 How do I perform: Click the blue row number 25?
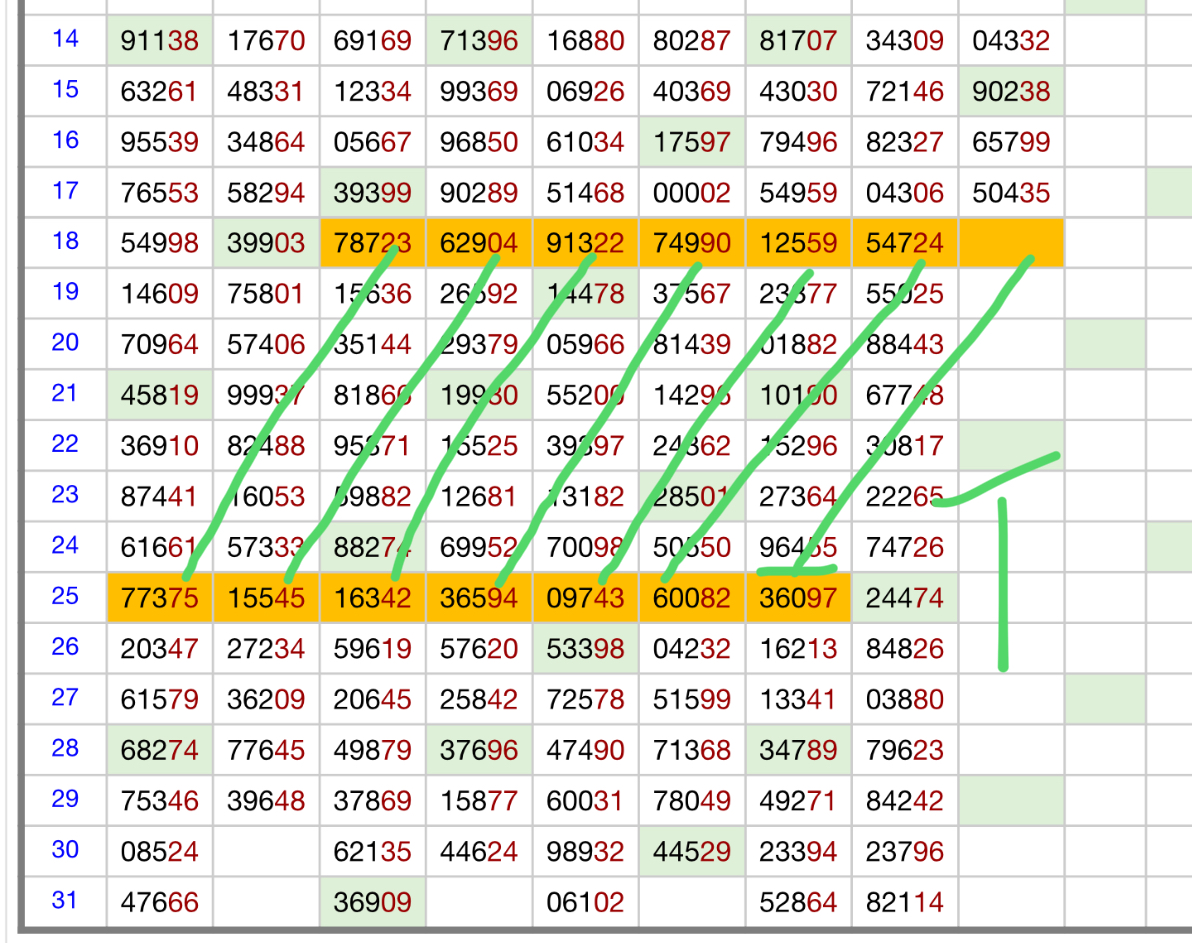[65, 596]
